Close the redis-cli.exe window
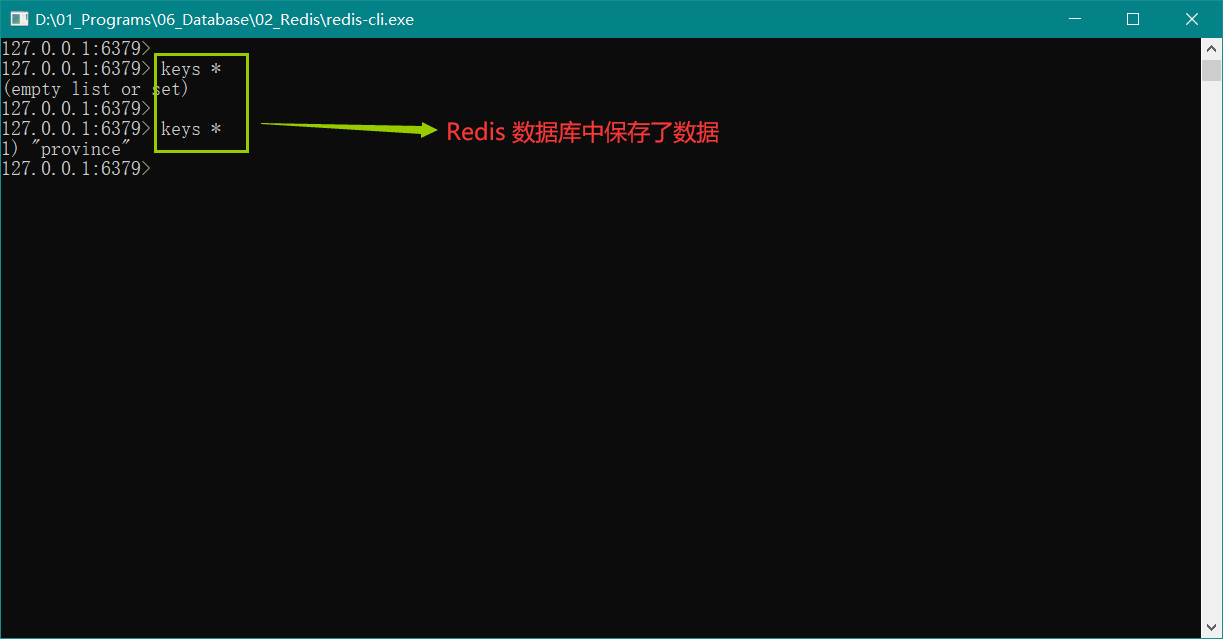Image resolution: width=1223 pixels, height=639 pixels. pos(1192,19)
